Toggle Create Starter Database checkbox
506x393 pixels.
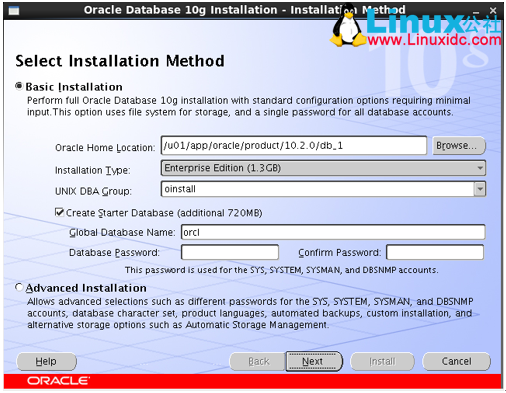pyautogui.click(x=59, y=212)
